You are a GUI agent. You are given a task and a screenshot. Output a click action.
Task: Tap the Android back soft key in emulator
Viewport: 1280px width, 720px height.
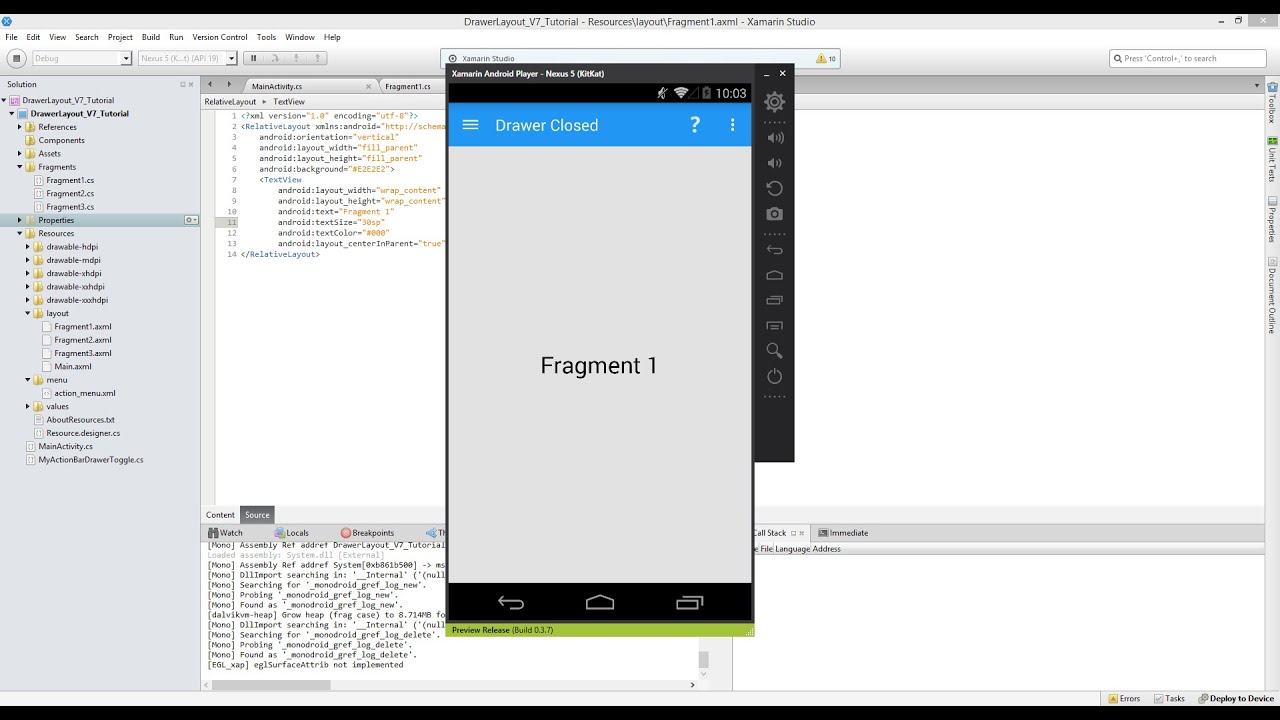click(511, 603)
